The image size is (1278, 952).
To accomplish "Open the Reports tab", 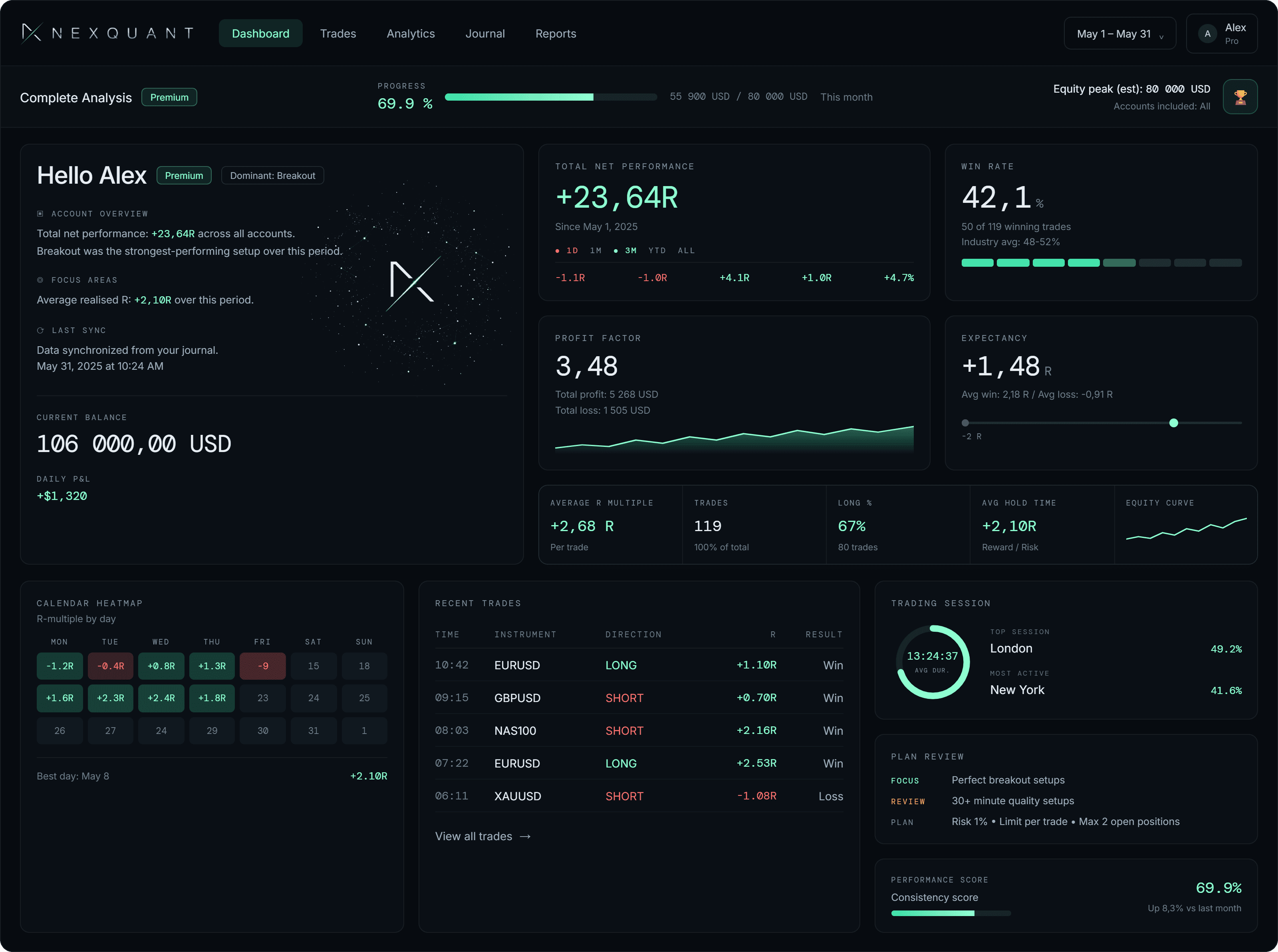I will point(556,34).
